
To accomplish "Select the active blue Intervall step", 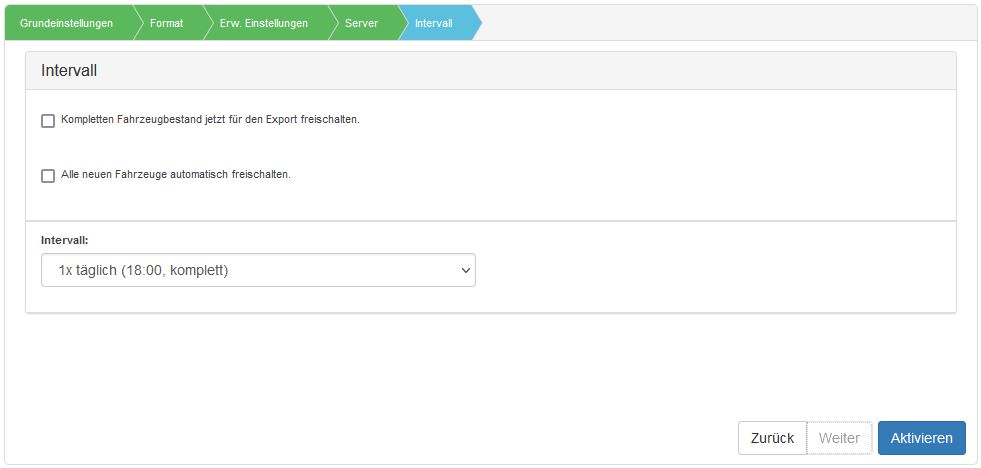I will click(434, 23).
